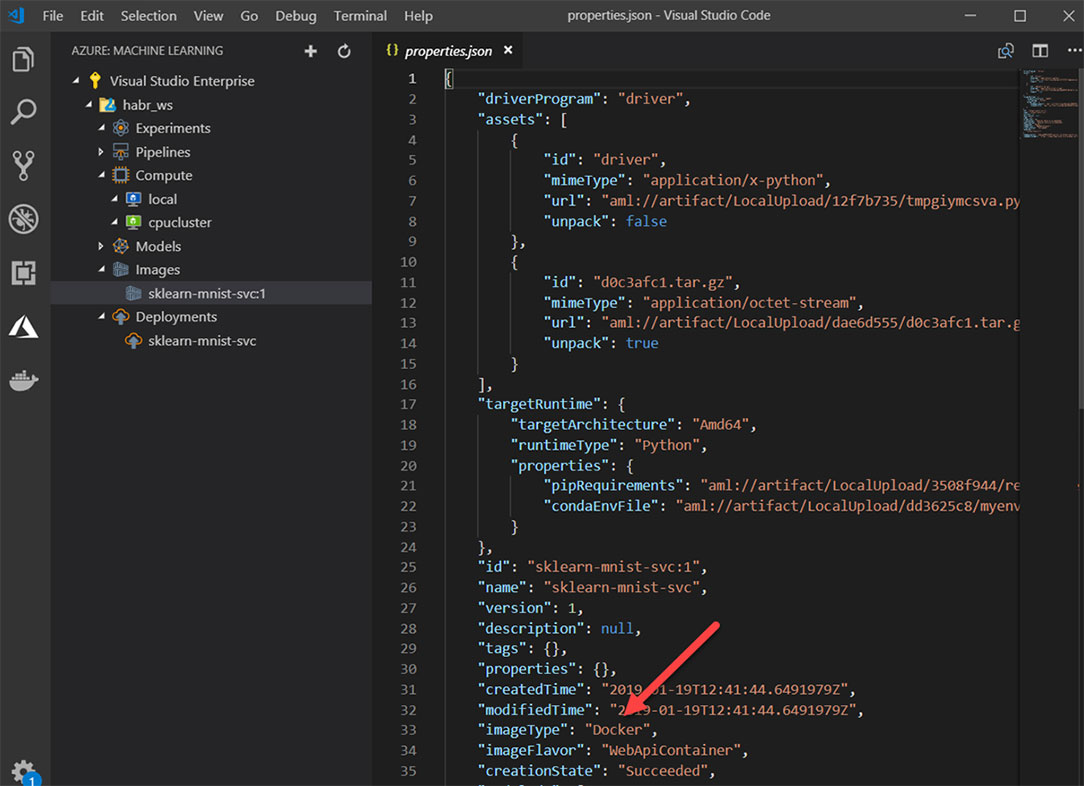The width and height of the screenshot is (1084, 786).
Task: Select the Search icon in activity bar
Action: tap(24, 112)
